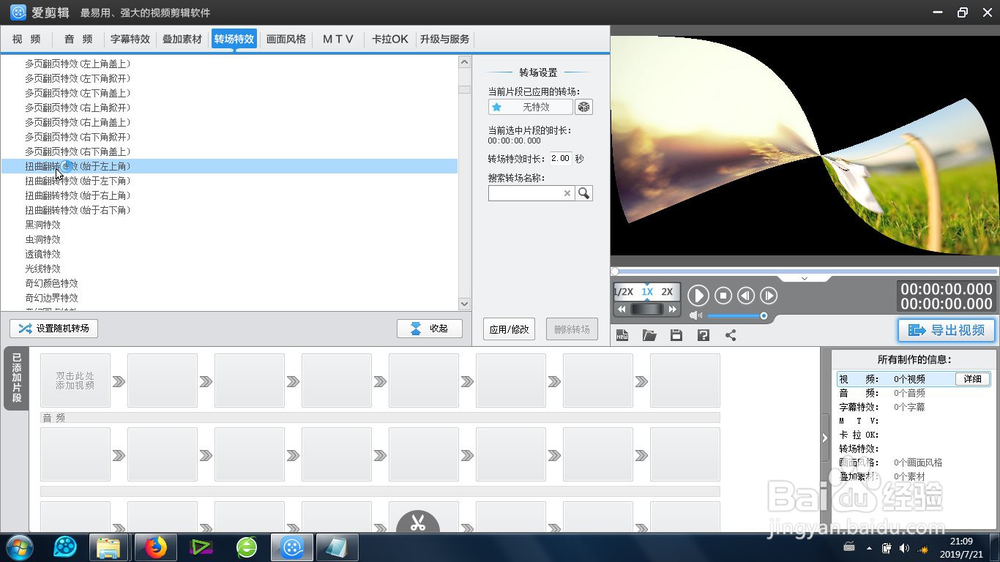Save the project with the floppy disk icon

pyautogui.click(x=677, y=335)
